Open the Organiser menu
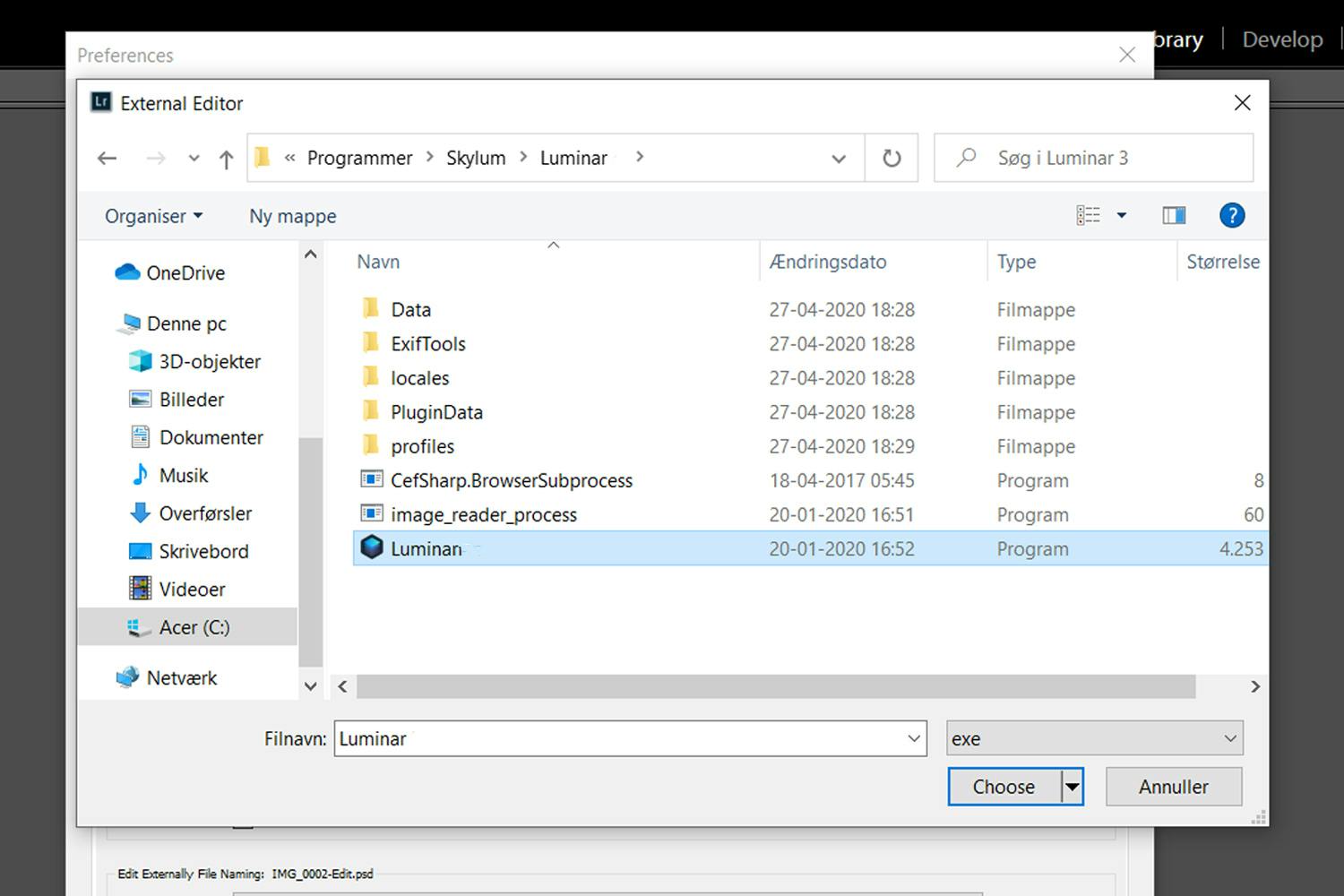 pyautogui.click(x=154, y=216)
